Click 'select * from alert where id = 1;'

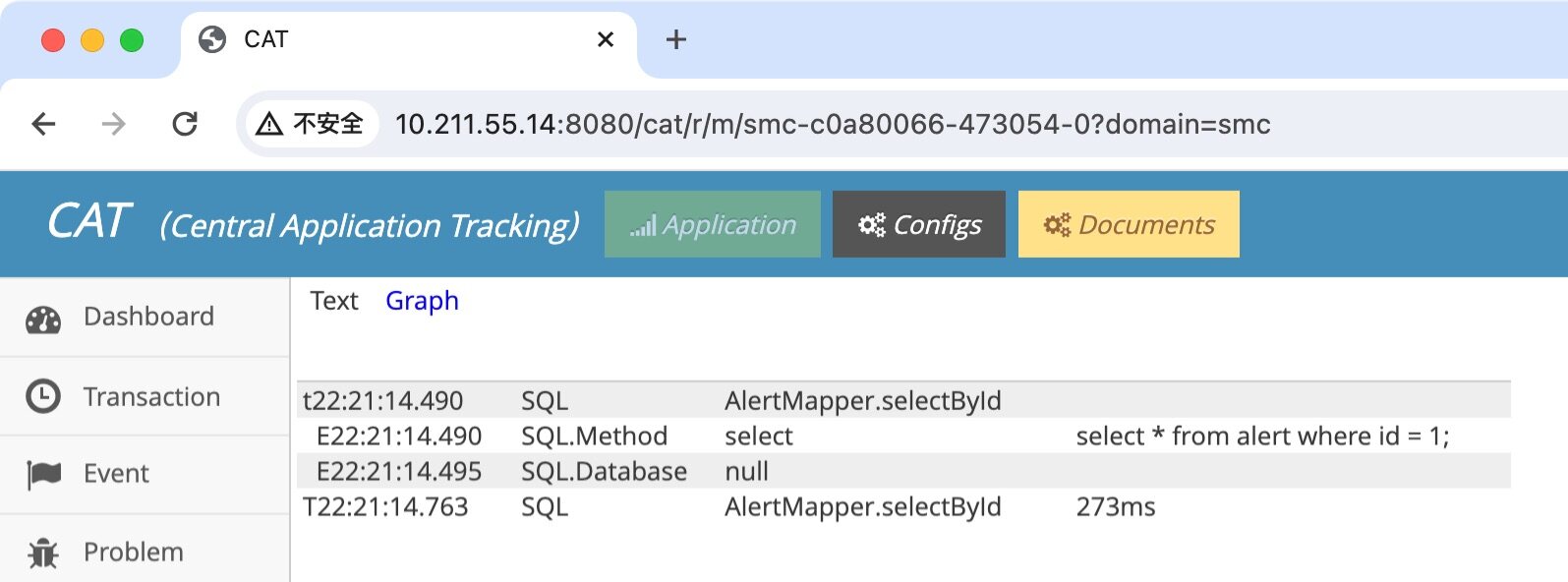(1263, 436)
